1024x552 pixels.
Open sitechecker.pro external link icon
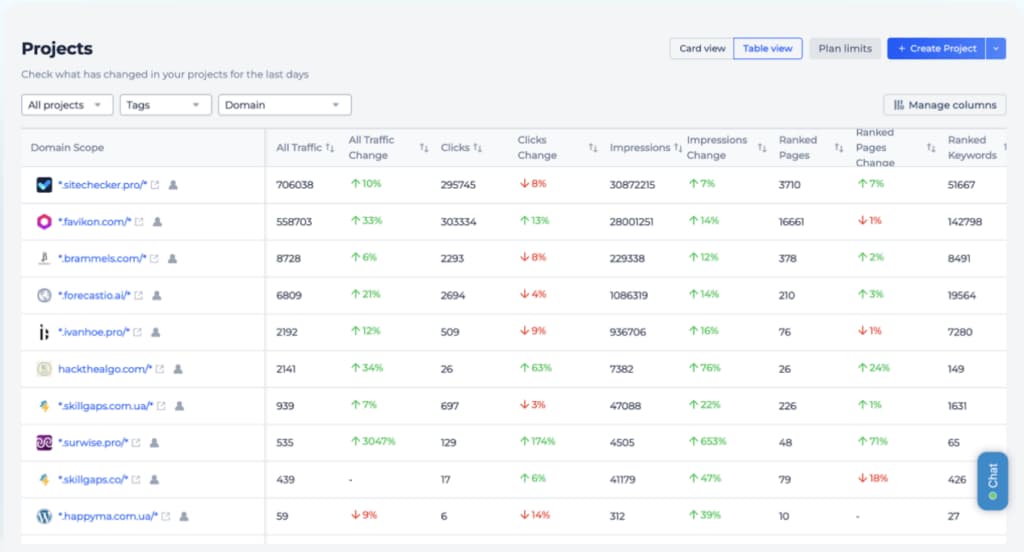155,185
